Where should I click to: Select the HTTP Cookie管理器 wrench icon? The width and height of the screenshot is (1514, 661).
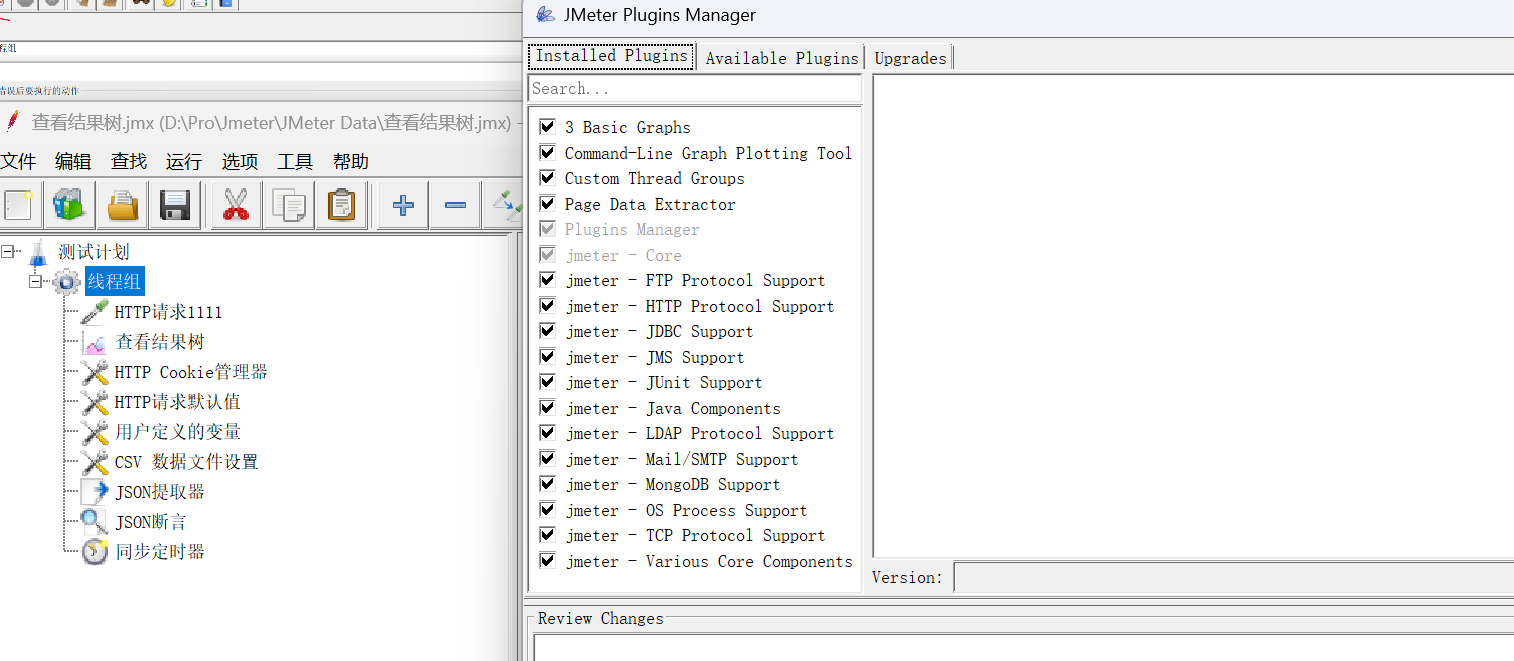(94, 372)
